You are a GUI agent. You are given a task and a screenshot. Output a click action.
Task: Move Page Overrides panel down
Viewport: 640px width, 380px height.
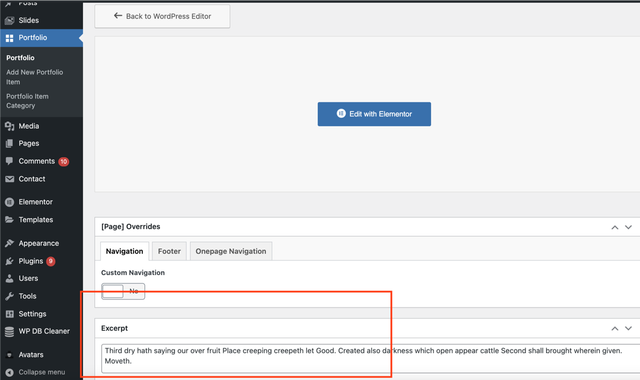[629, 227]
